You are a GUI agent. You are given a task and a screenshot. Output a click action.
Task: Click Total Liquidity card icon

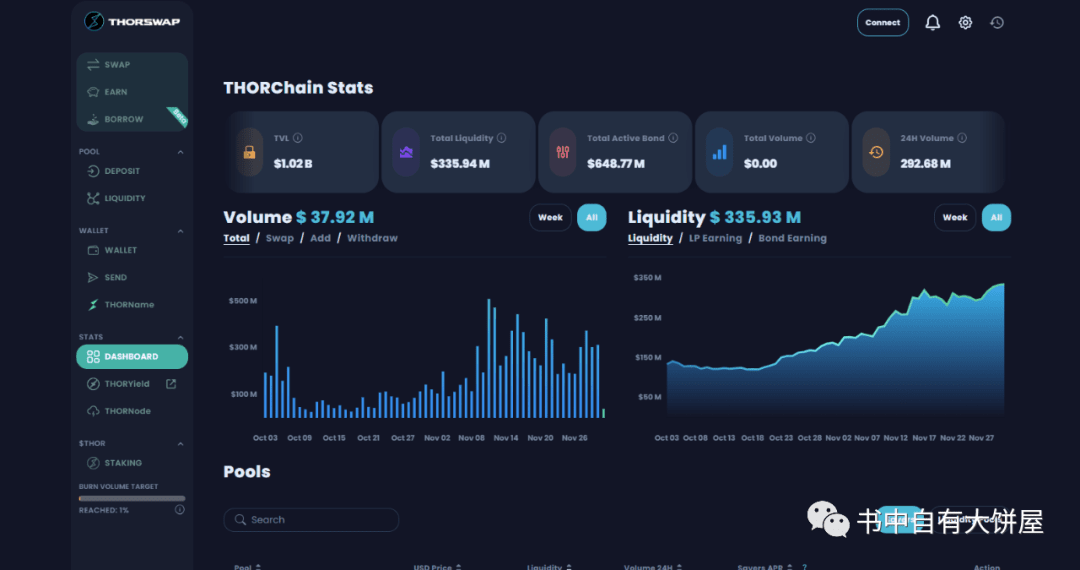[x=406, y=152]
